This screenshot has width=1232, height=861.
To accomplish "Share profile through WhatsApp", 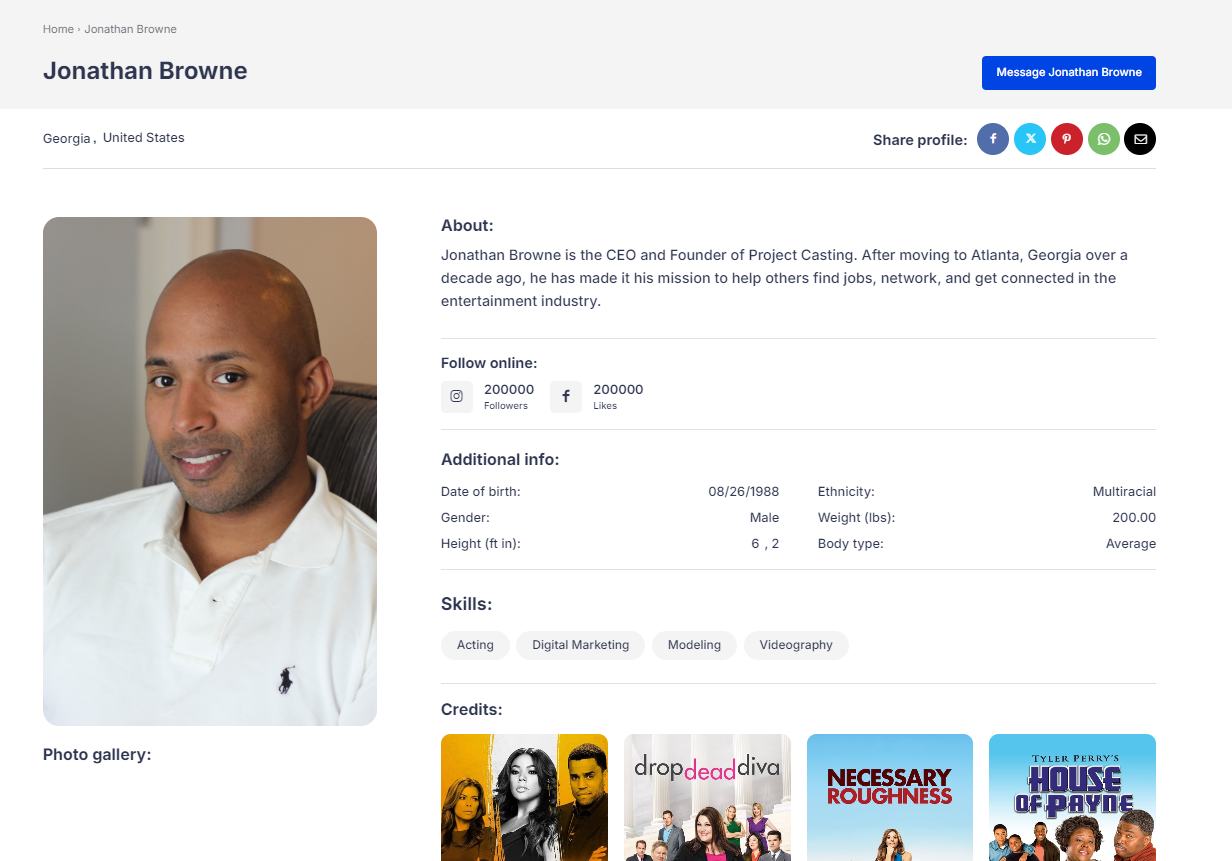I will pos(1103,139).
